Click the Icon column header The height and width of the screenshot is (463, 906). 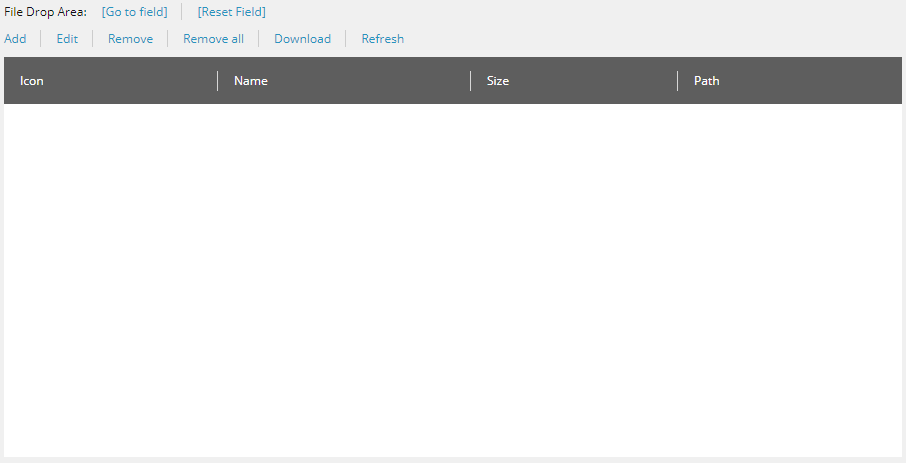32,81
